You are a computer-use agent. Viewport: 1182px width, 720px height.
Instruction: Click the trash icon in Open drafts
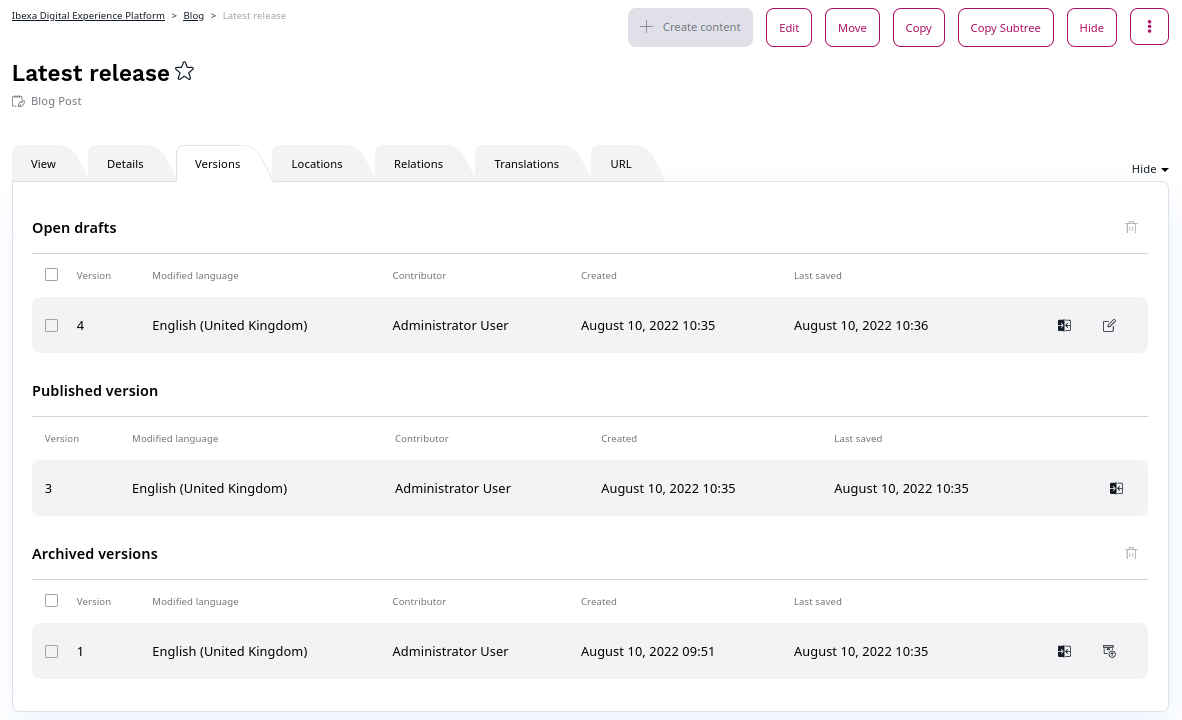pyautogui.click(x=1131, y=227)
